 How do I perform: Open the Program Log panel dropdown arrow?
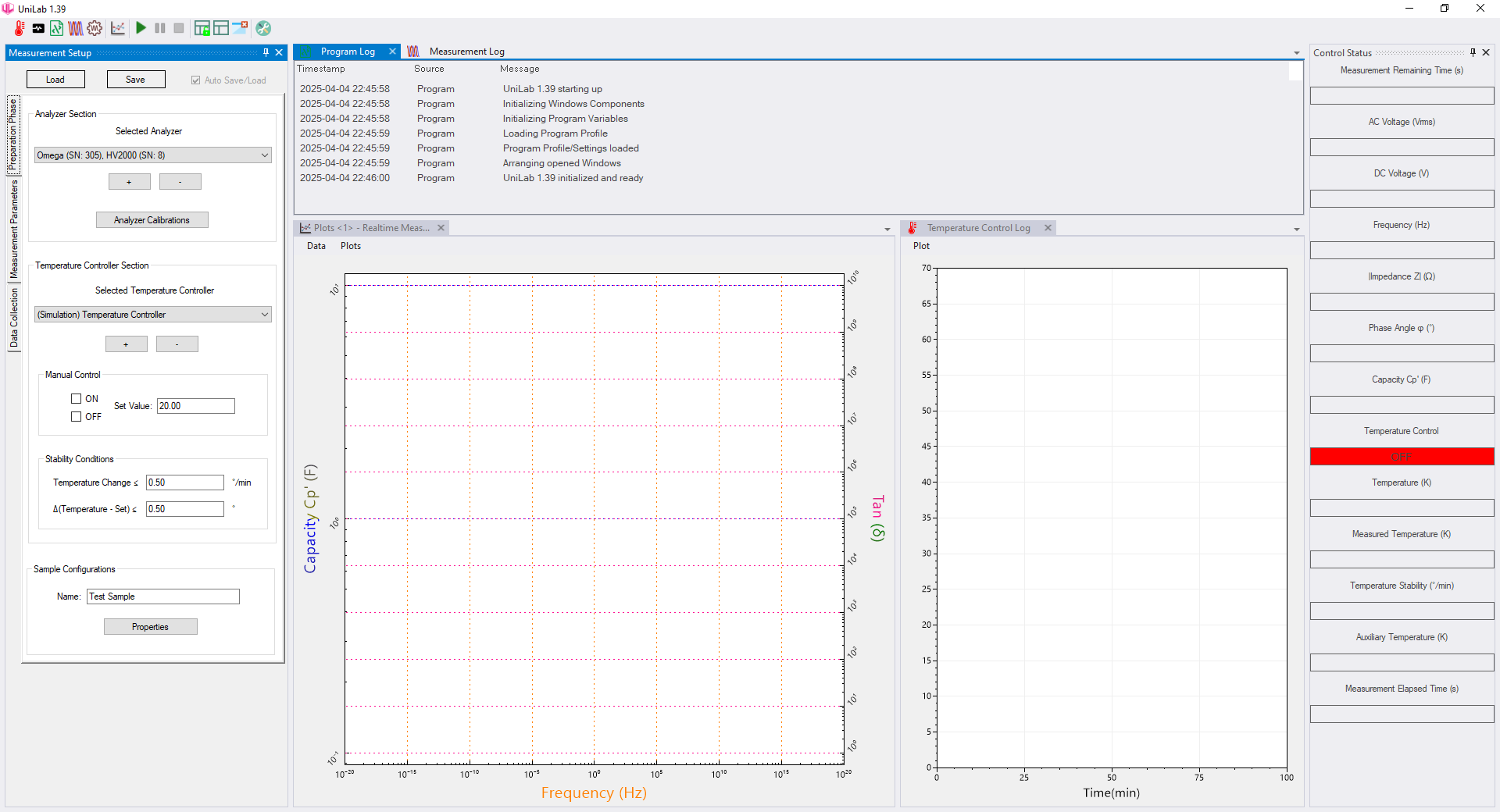click(x=1297, y=53)
